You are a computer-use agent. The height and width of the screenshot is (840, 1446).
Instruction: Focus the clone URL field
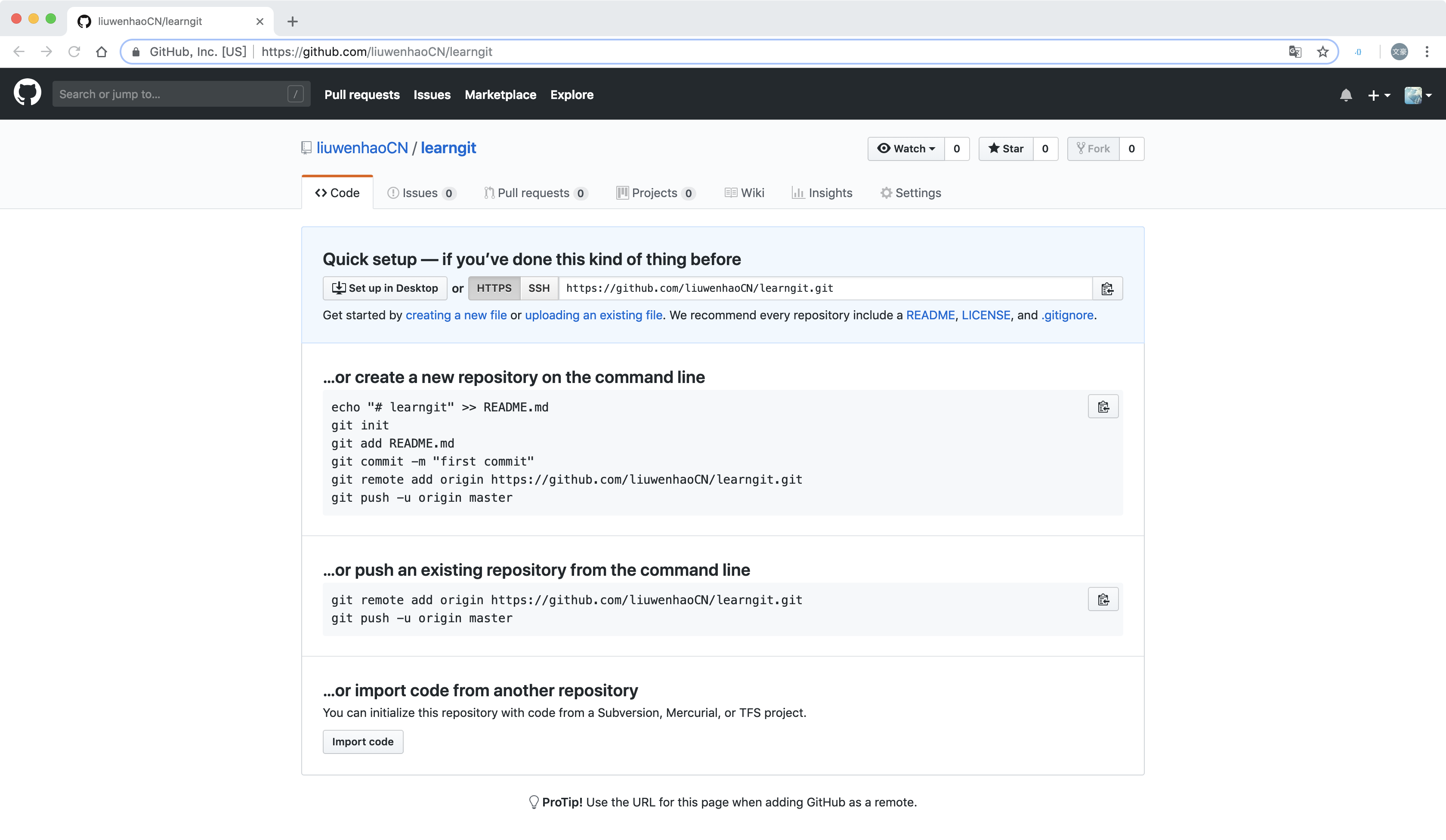[826, 288]
